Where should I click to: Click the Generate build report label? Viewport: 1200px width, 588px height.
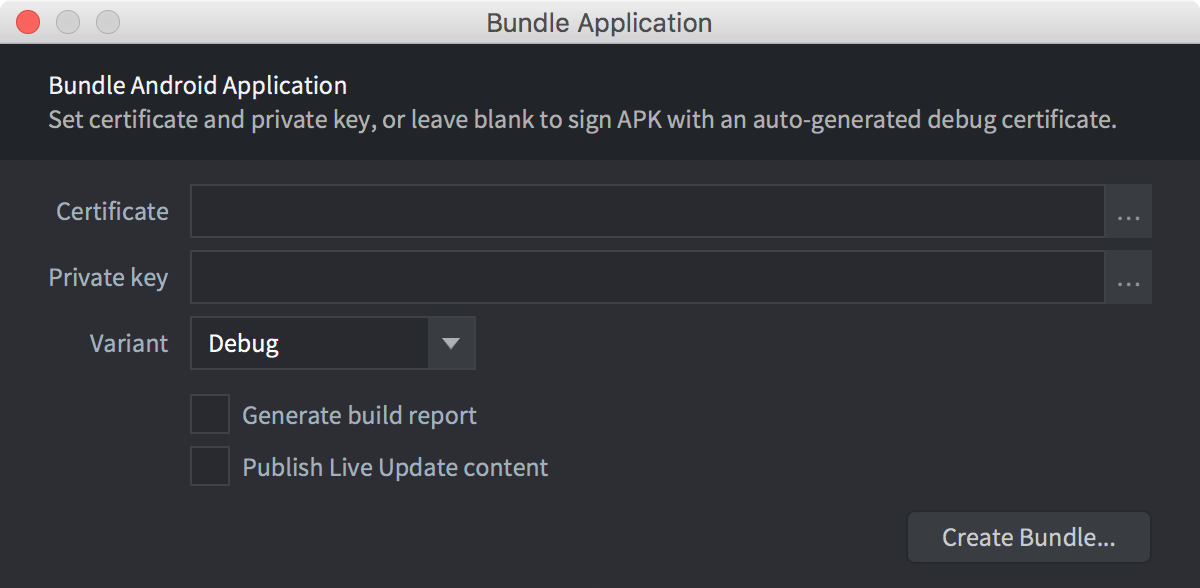coord(359,414)
